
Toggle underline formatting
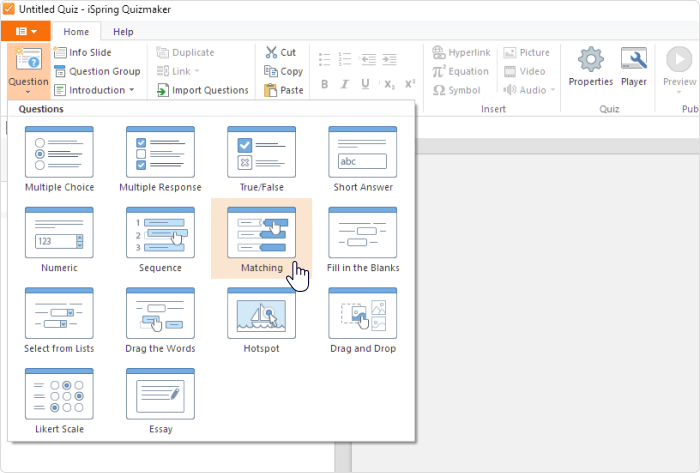tap(365, 84)
